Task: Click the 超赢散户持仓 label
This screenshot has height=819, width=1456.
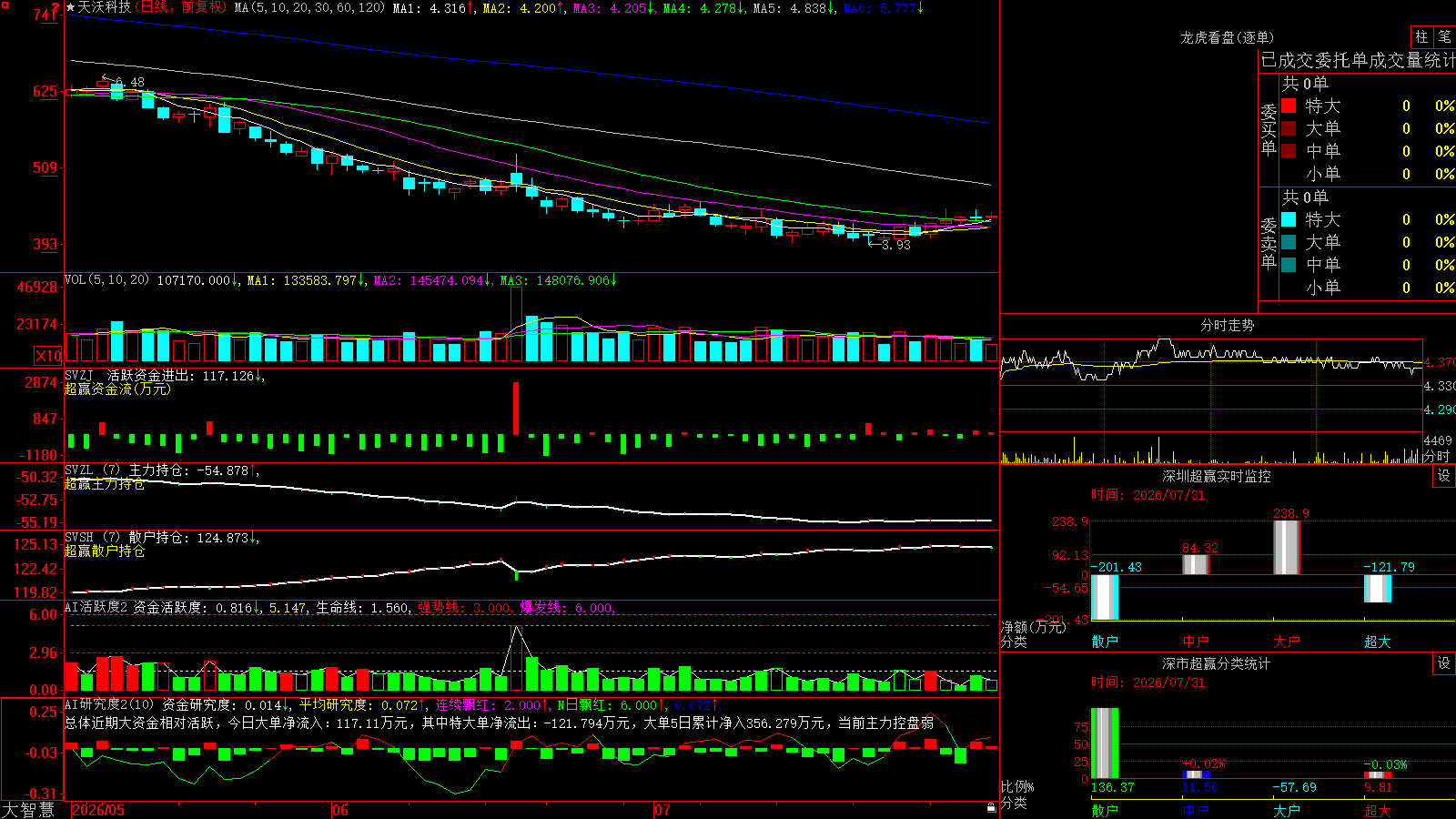Action: [105, 551]
